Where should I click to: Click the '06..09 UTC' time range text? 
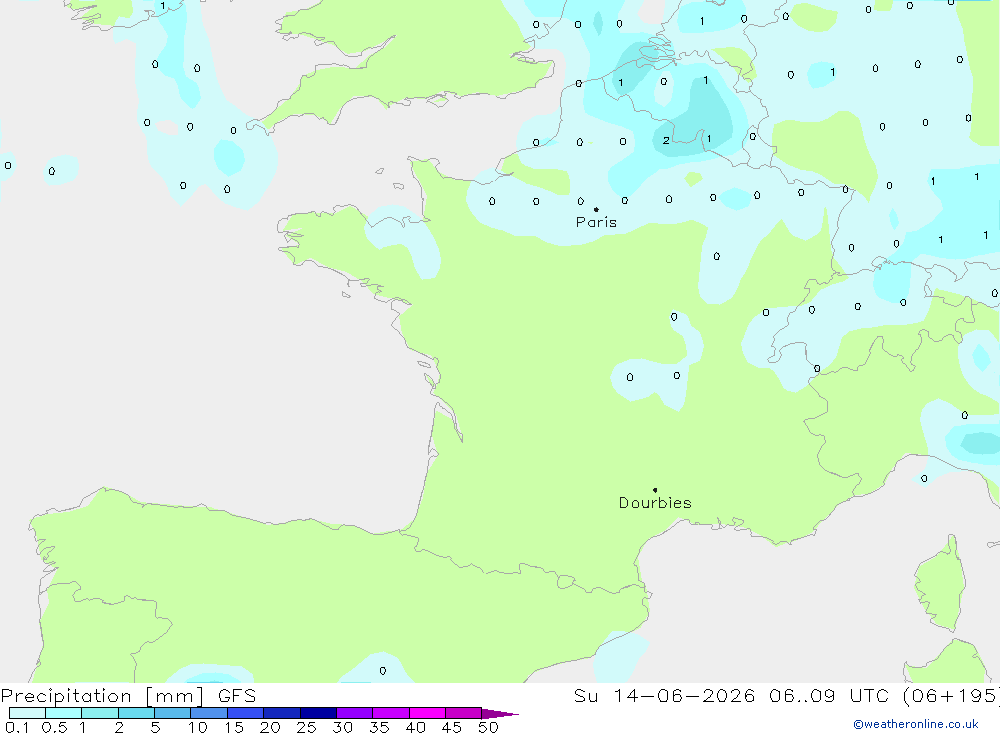(828, 695)
